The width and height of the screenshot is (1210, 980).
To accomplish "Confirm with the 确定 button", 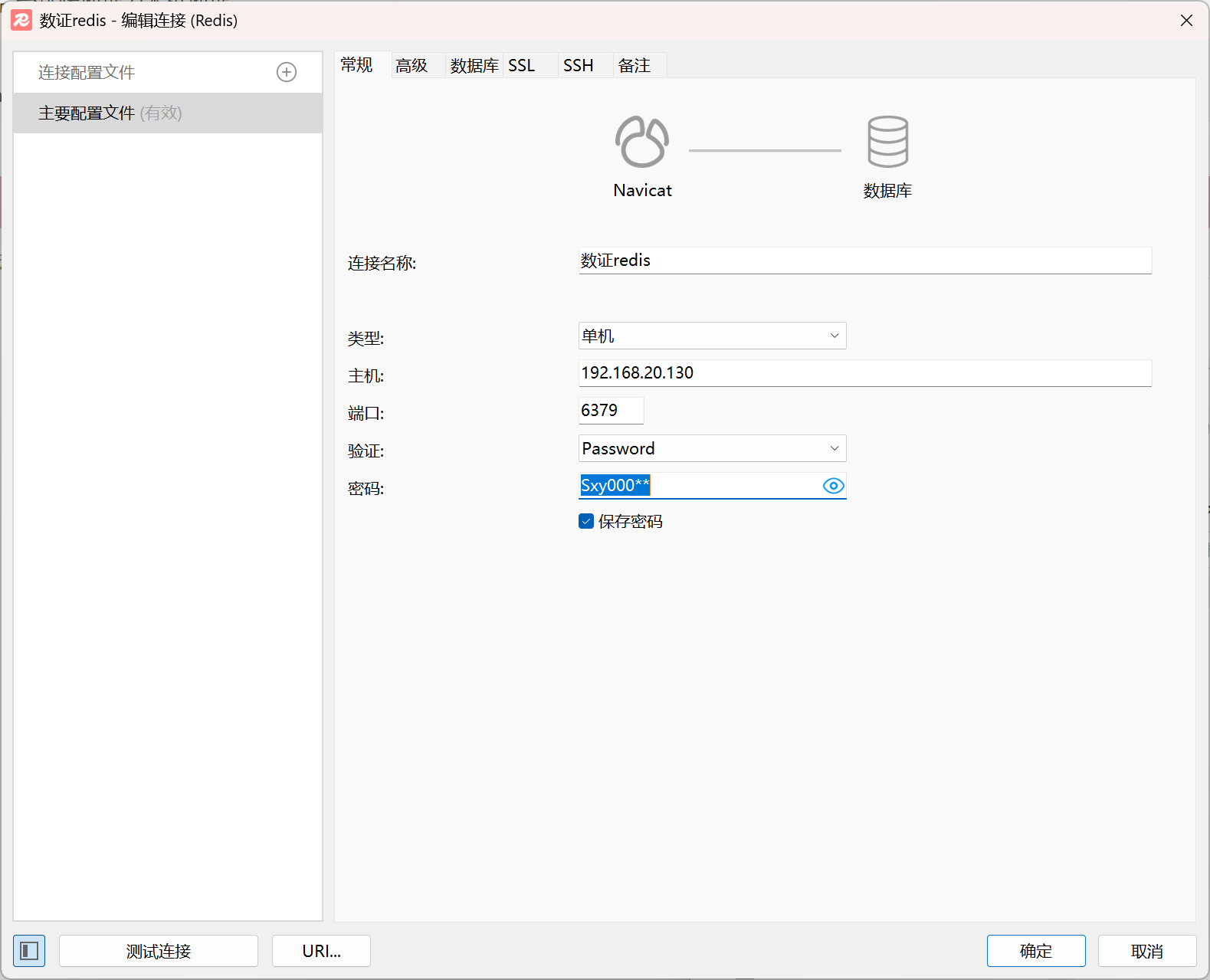I will click(1036, 951).
